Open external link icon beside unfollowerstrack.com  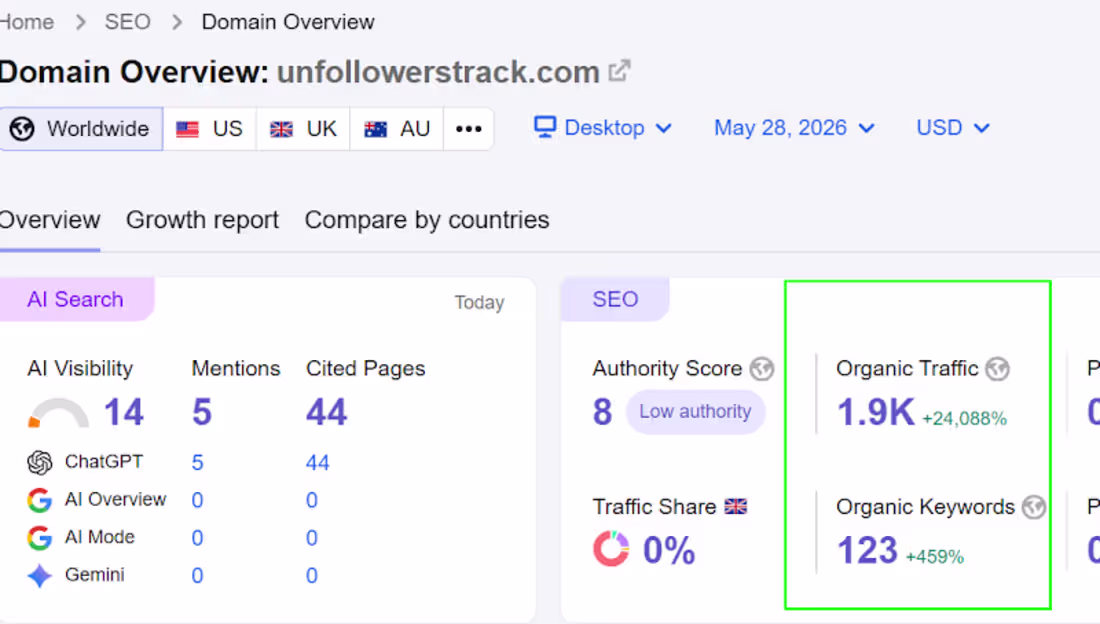click(x=619, y=71)
